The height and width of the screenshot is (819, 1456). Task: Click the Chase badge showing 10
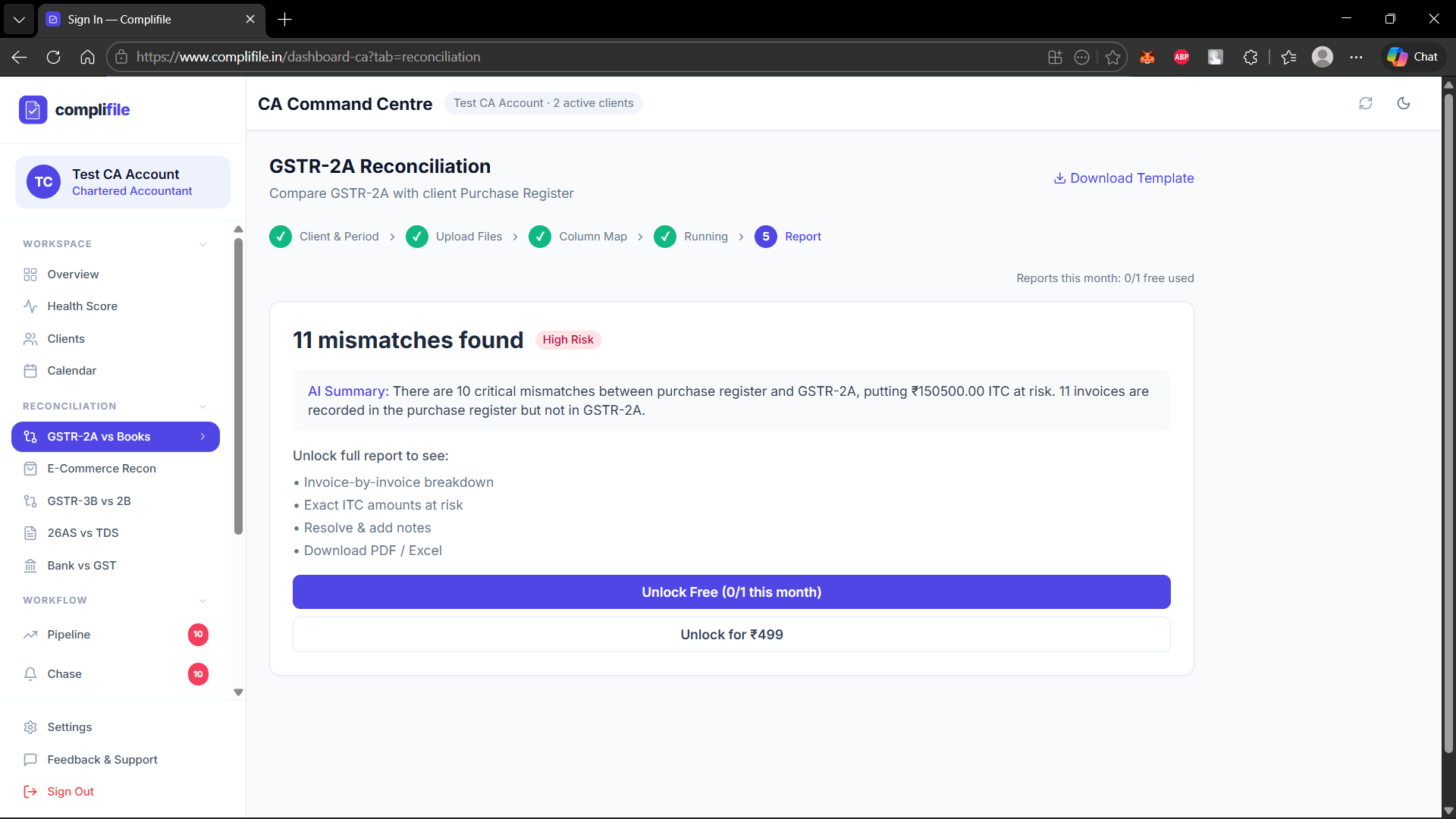coord(198,674)
